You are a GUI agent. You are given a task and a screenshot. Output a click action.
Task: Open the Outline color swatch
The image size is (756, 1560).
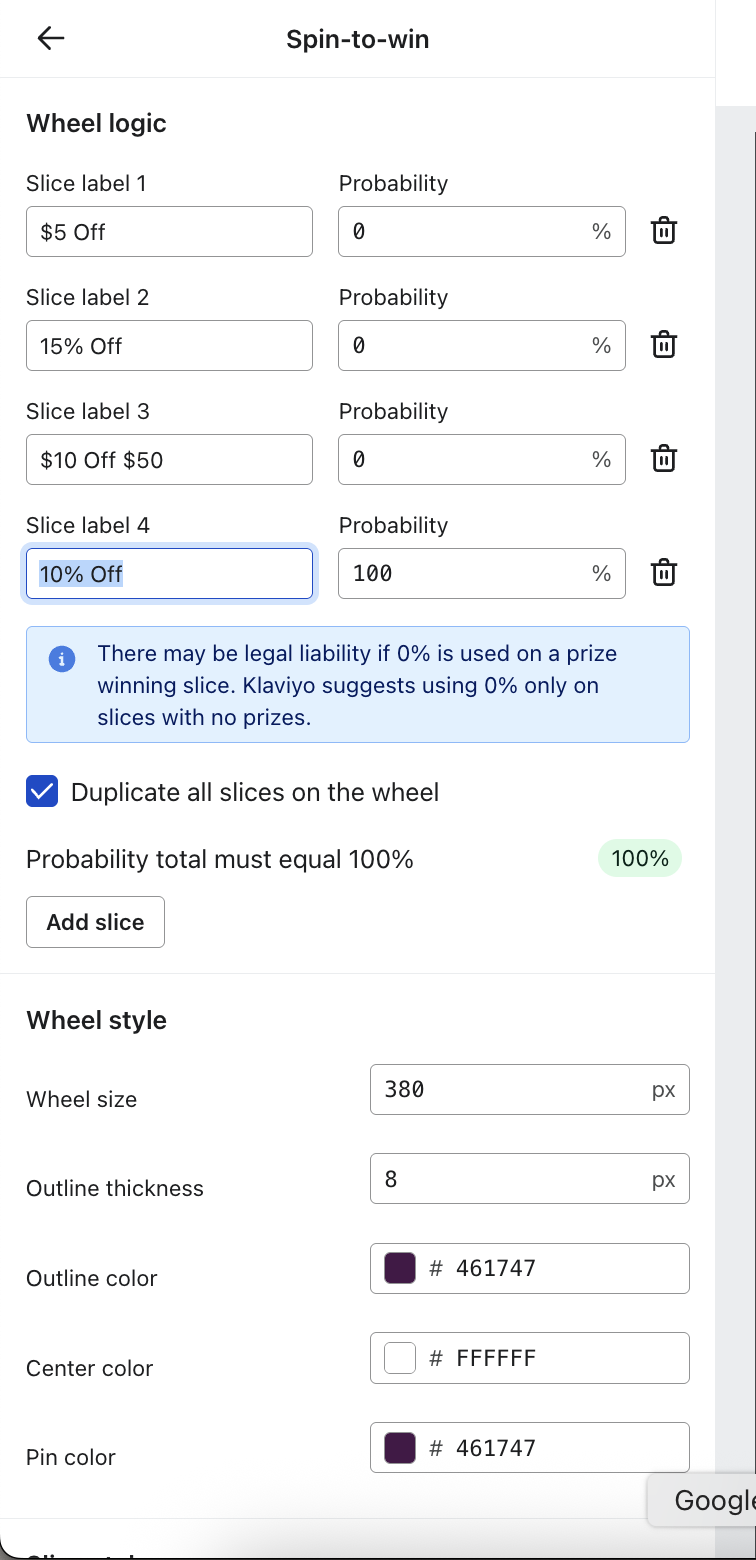click(399, 1267)
